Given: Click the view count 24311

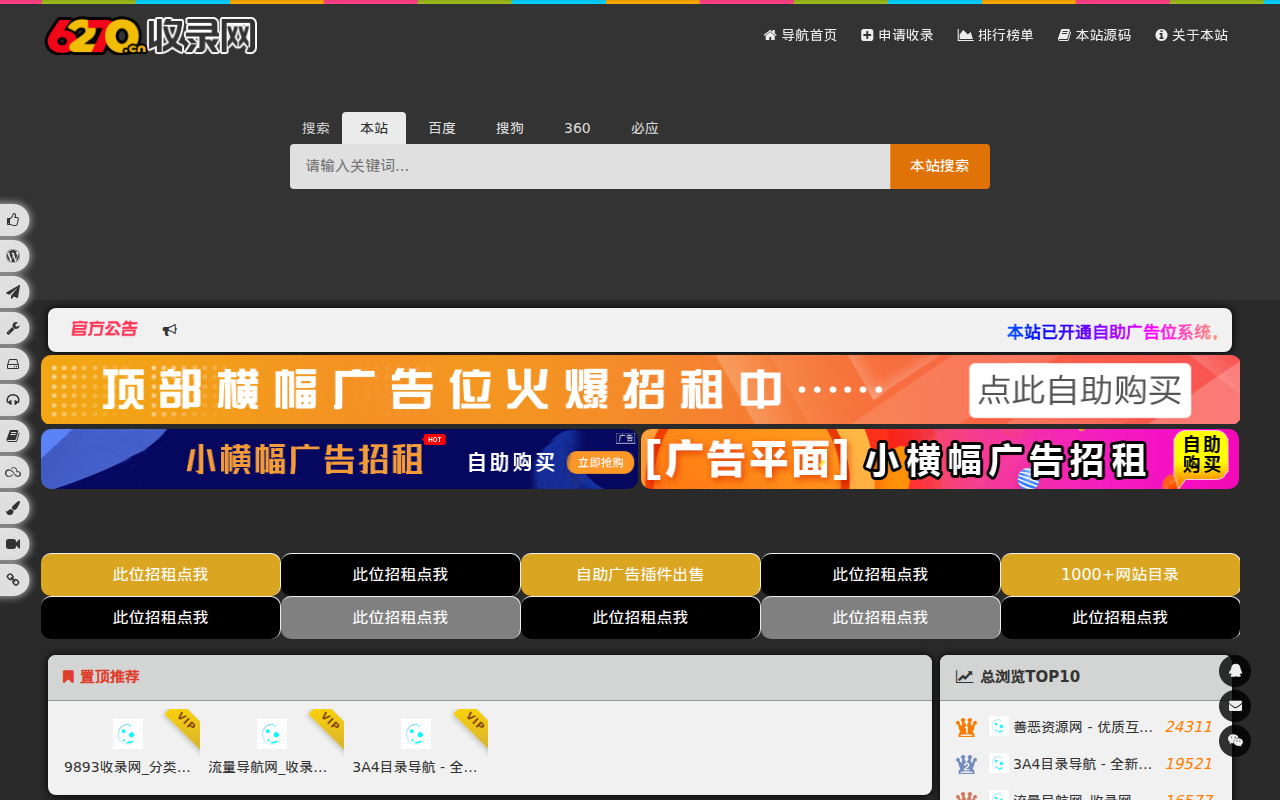Looking at the screenshot, I should pyautogui.click(x=1188, y=727).
